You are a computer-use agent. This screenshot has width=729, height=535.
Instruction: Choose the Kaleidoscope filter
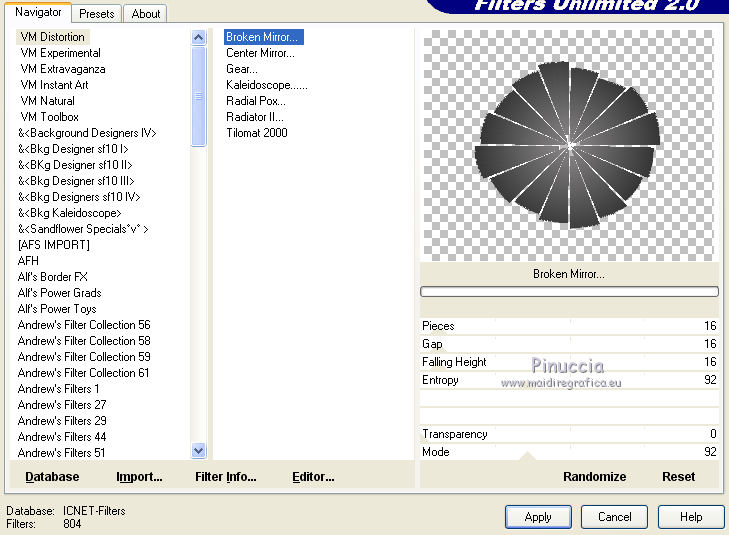click(266, 85)
